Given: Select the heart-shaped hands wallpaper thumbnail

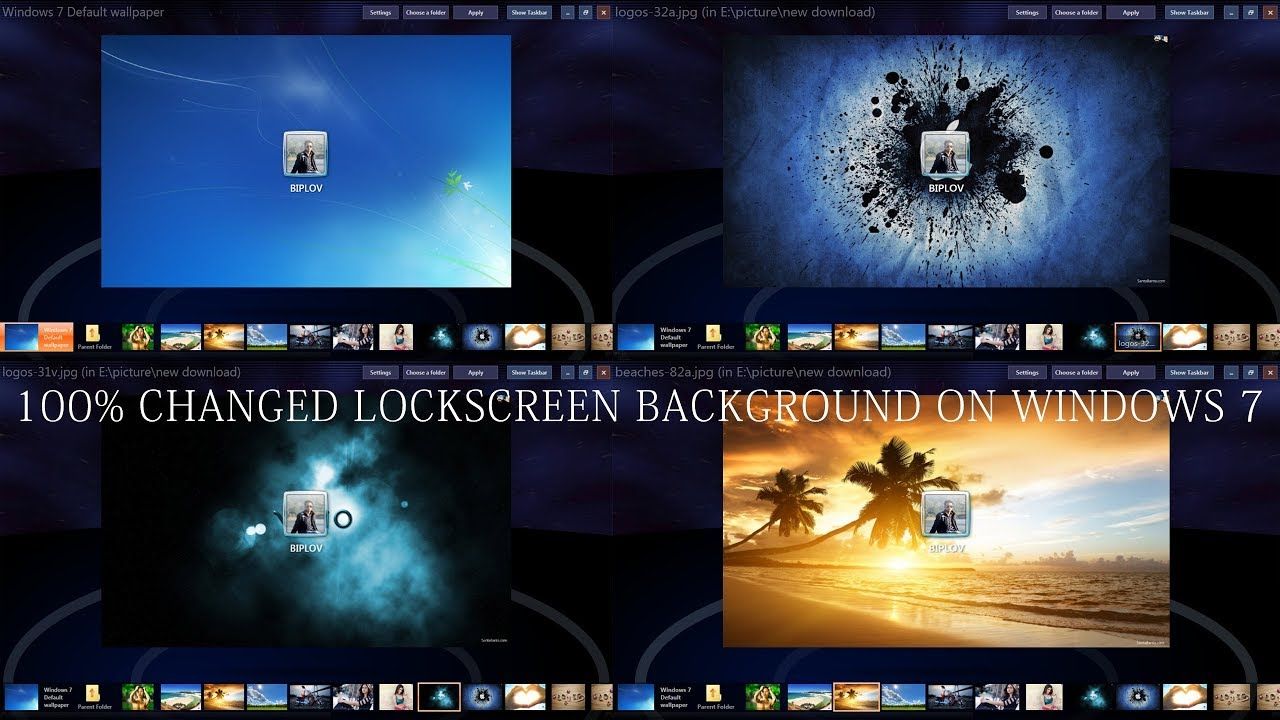Looking at the screenshot, I should 1185,337.
